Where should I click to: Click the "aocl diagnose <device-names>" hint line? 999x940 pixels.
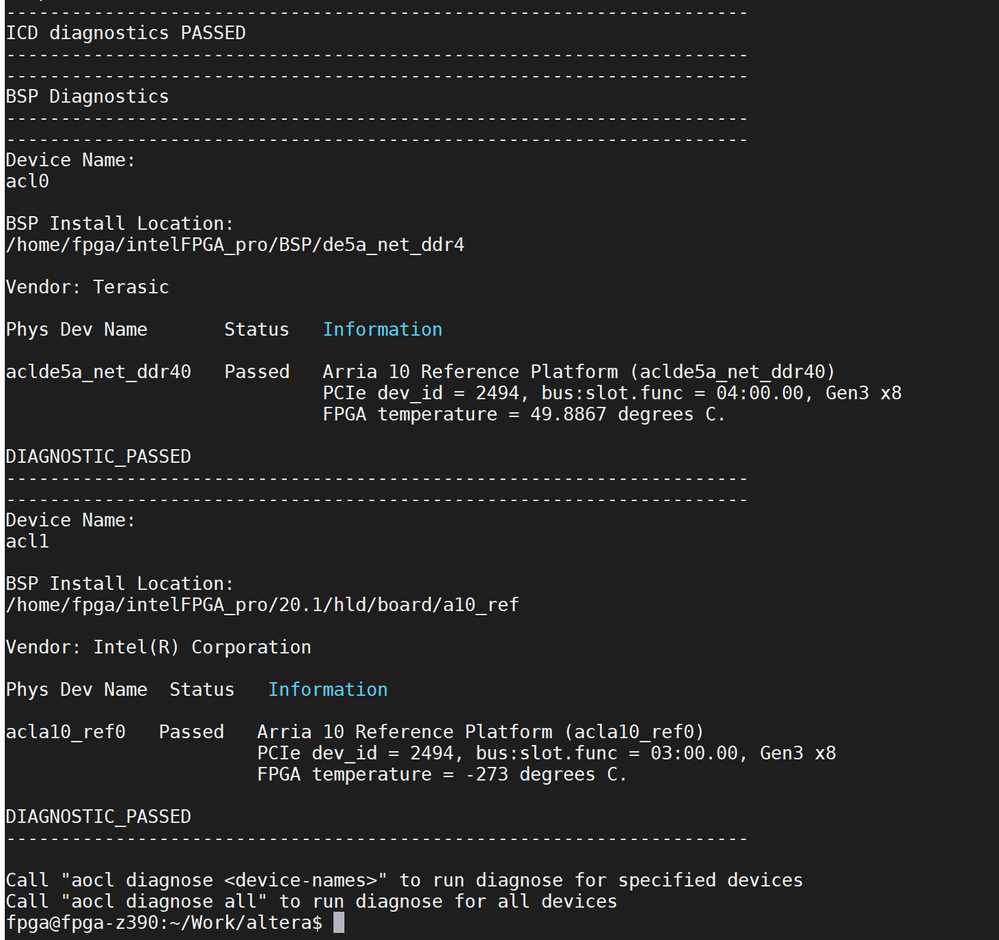pyautogui.click(x=404, y=880)
